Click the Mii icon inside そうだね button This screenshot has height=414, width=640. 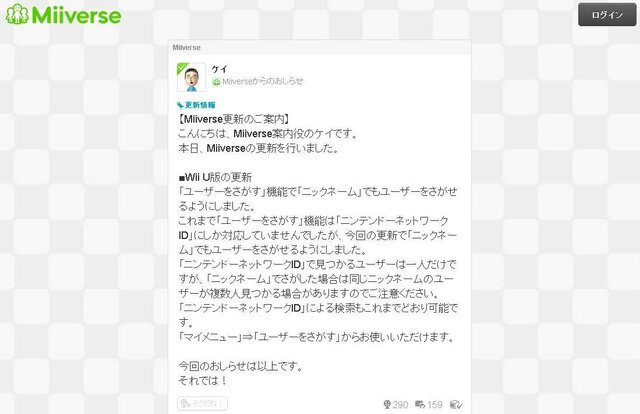pos(185,404)
